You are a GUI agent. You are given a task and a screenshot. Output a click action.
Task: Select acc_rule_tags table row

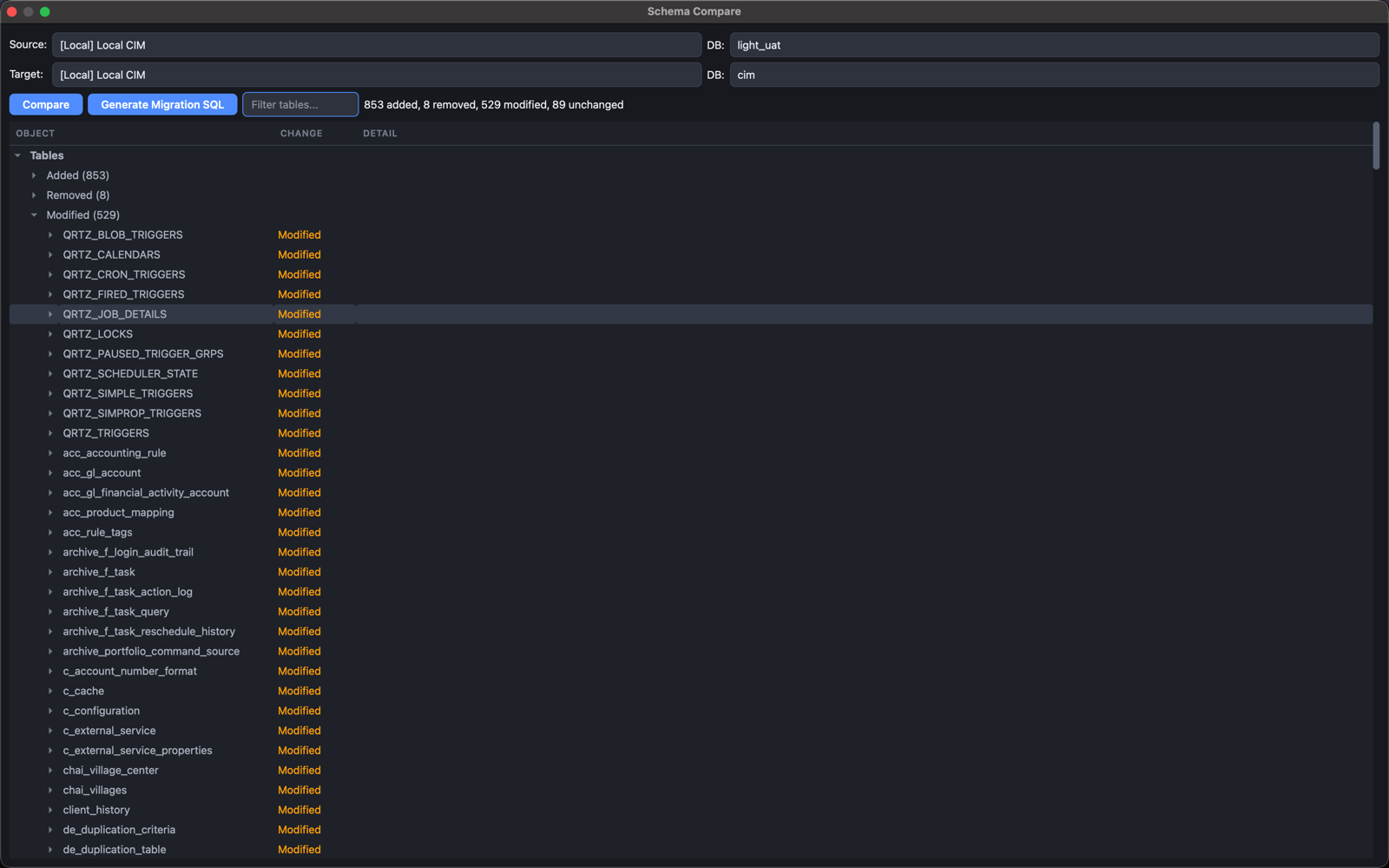(691, 532)
